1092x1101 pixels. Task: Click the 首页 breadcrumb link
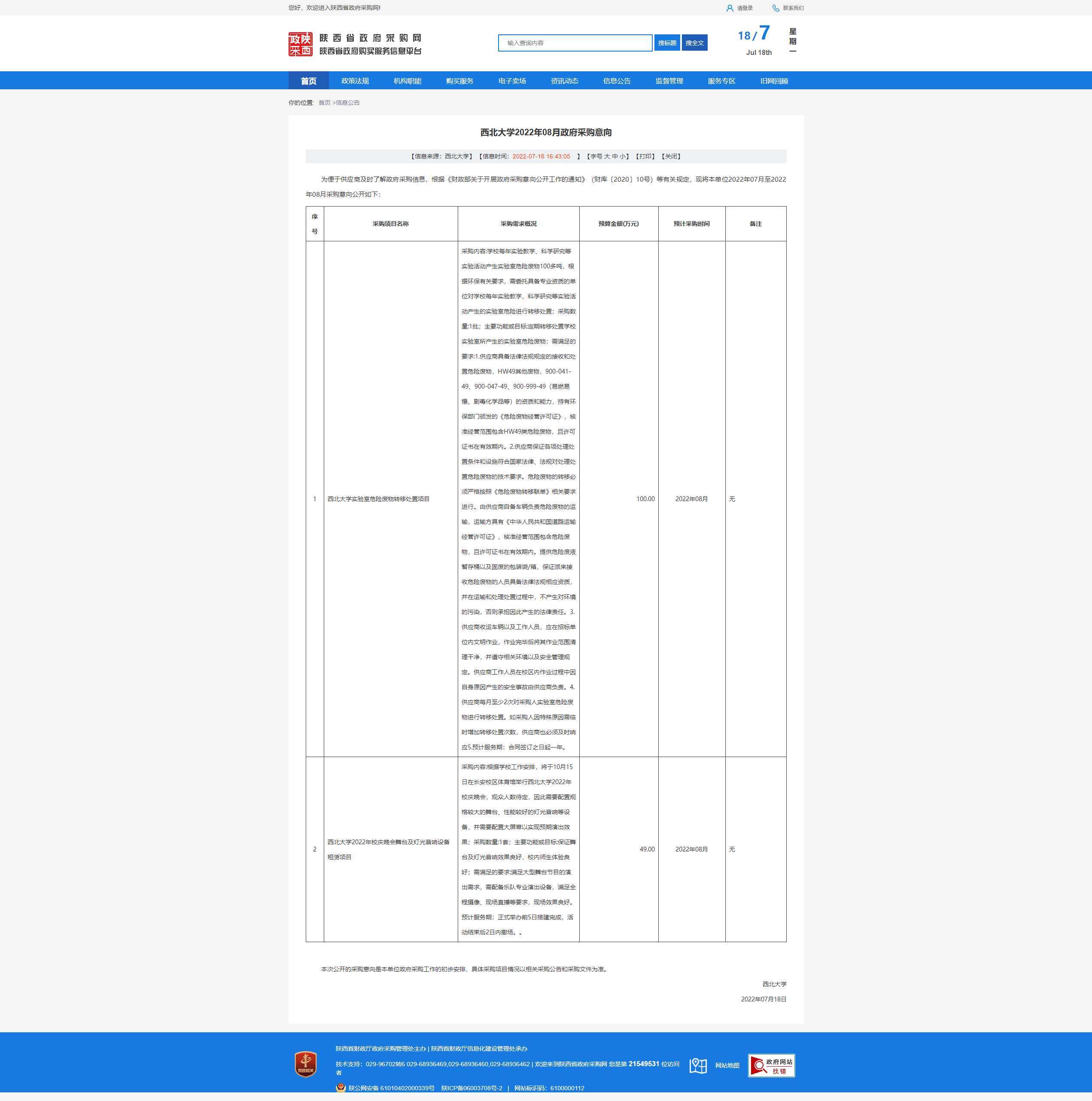324,103
